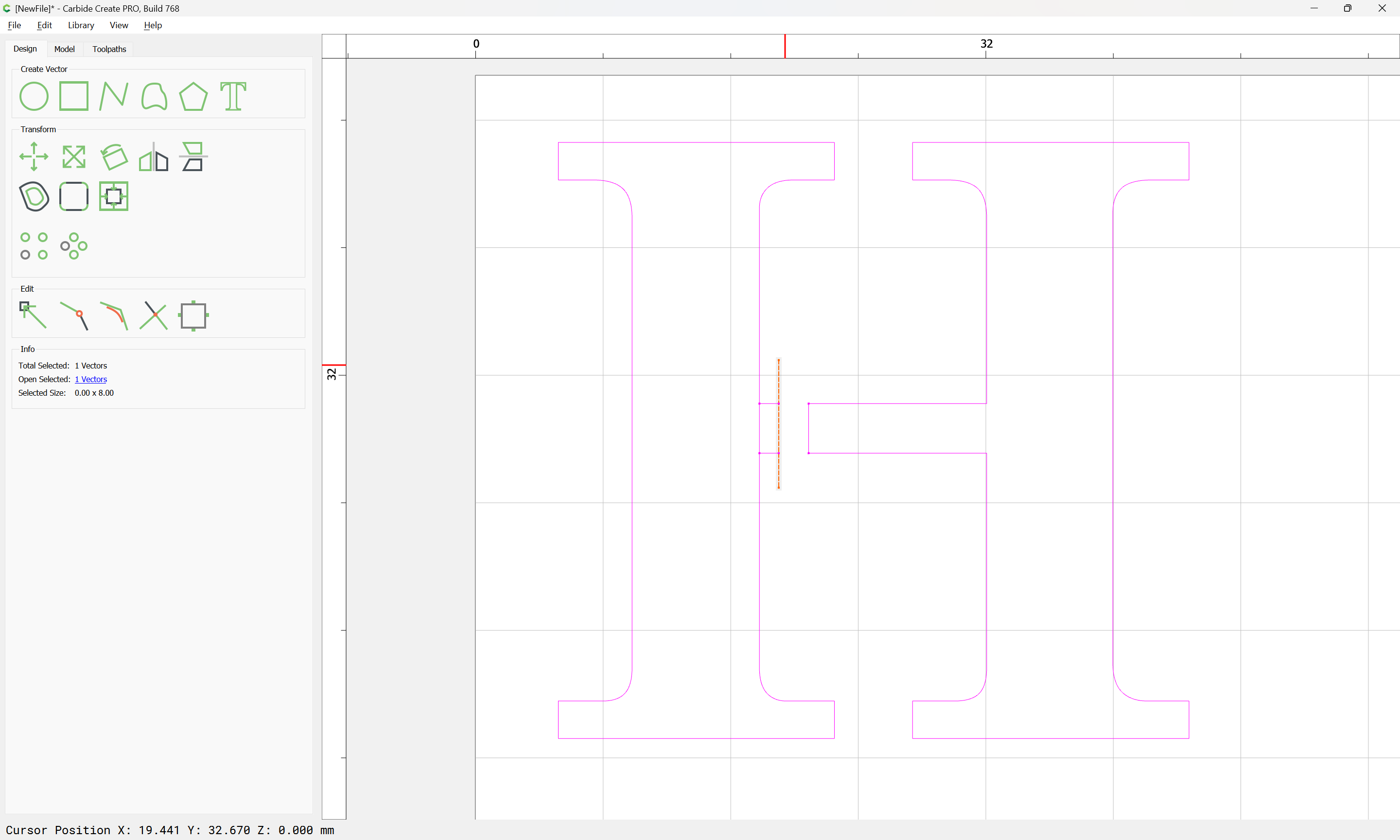Minimize the Carbide Create window

click(x=1314, y=8)
